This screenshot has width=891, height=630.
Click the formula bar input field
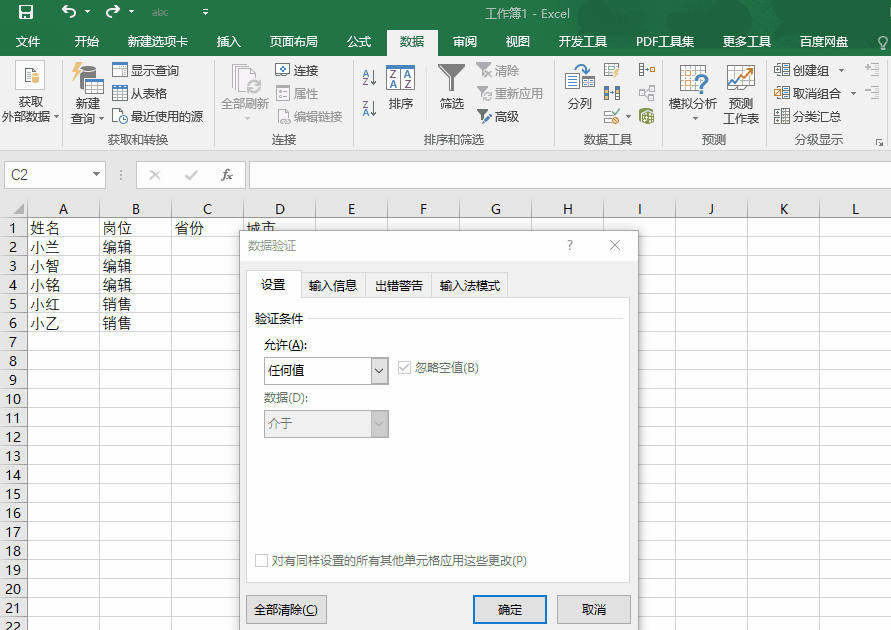[569, 175]
